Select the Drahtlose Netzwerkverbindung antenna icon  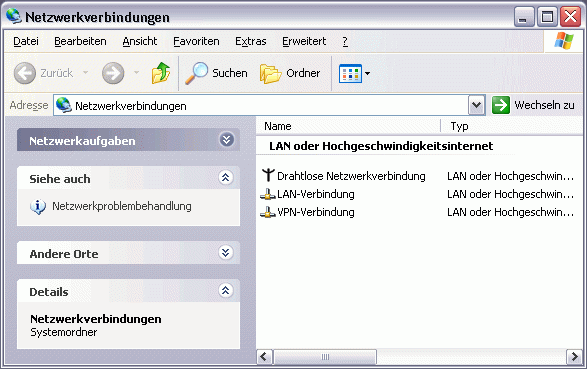coord(268,176)
